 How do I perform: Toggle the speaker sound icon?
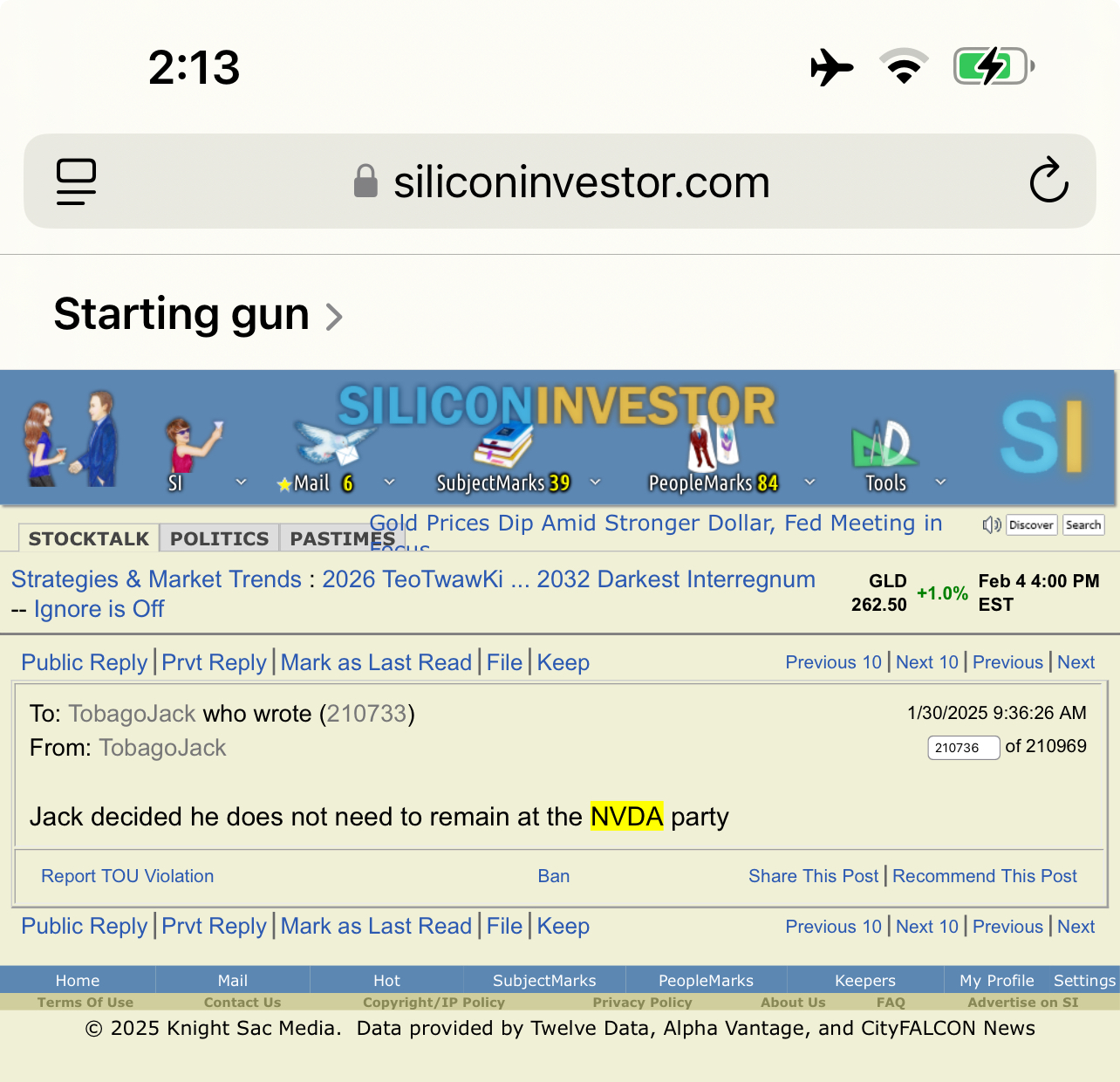coord(991,524)
